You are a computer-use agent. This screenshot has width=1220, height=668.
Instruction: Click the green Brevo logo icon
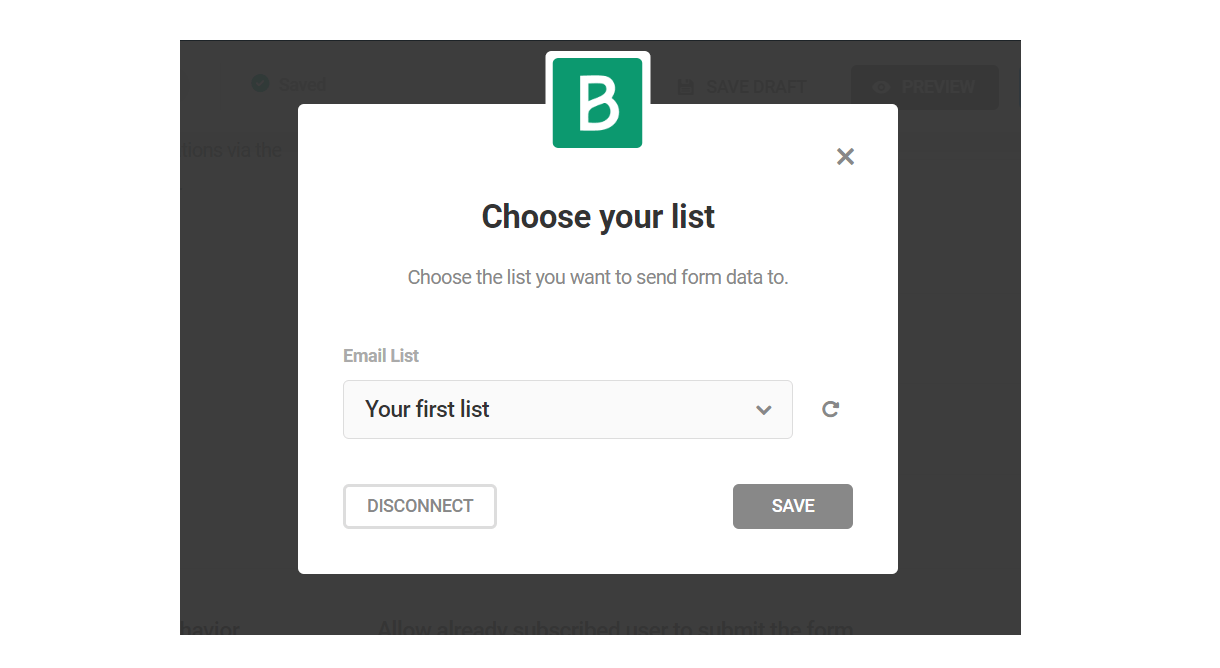point(598,102)
